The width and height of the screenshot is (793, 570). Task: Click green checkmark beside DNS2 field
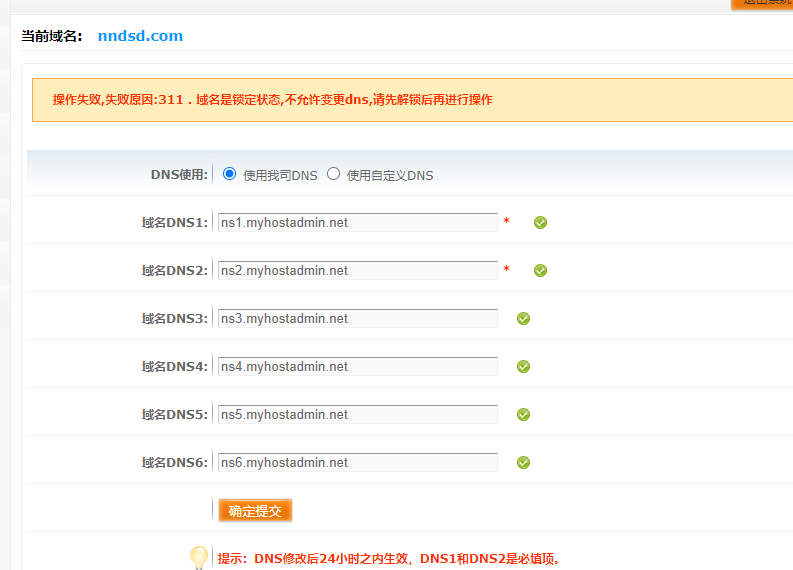point(540,270)
